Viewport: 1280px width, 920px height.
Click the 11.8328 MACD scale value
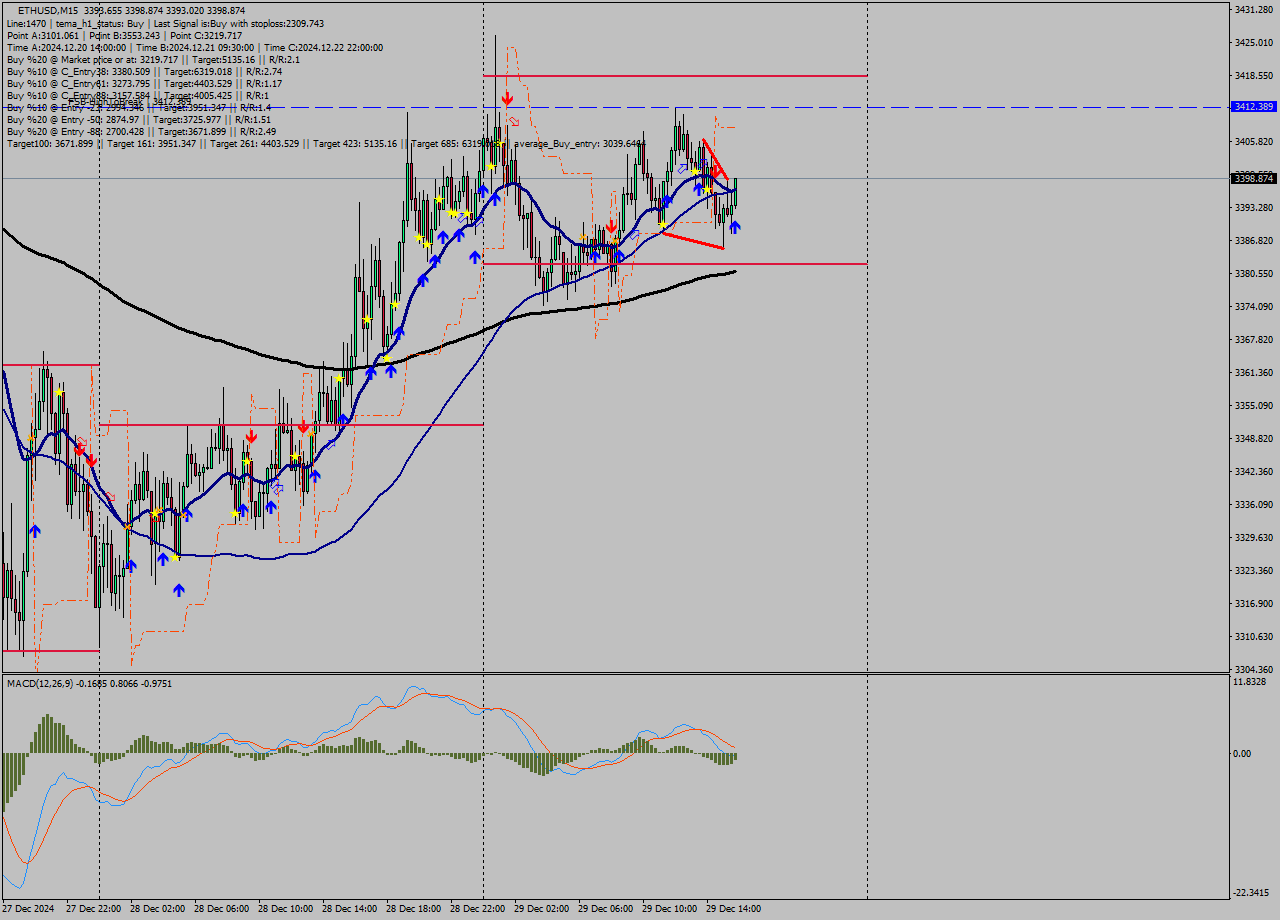[1250, 681]
